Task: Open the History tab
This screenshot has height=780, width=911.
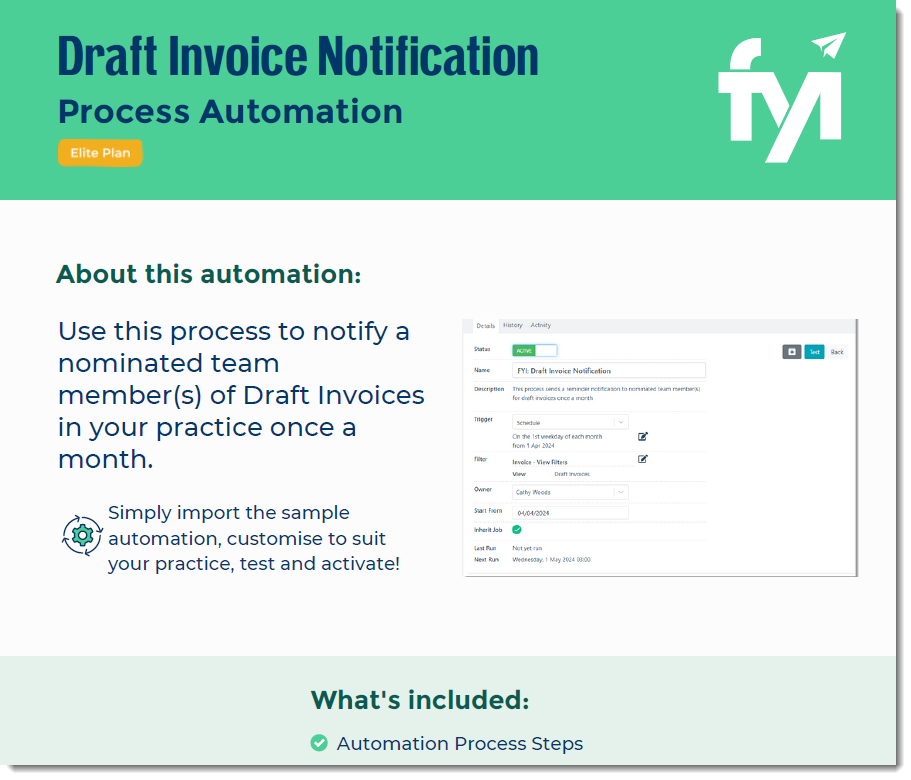Action: [512, 326]
